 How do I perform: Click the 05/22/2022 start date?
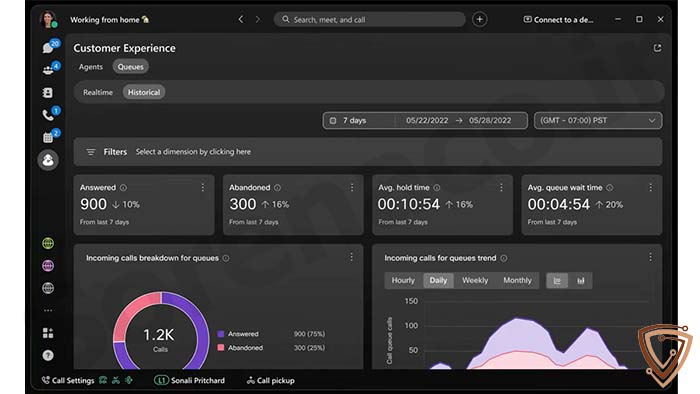[x=427, y=120]
